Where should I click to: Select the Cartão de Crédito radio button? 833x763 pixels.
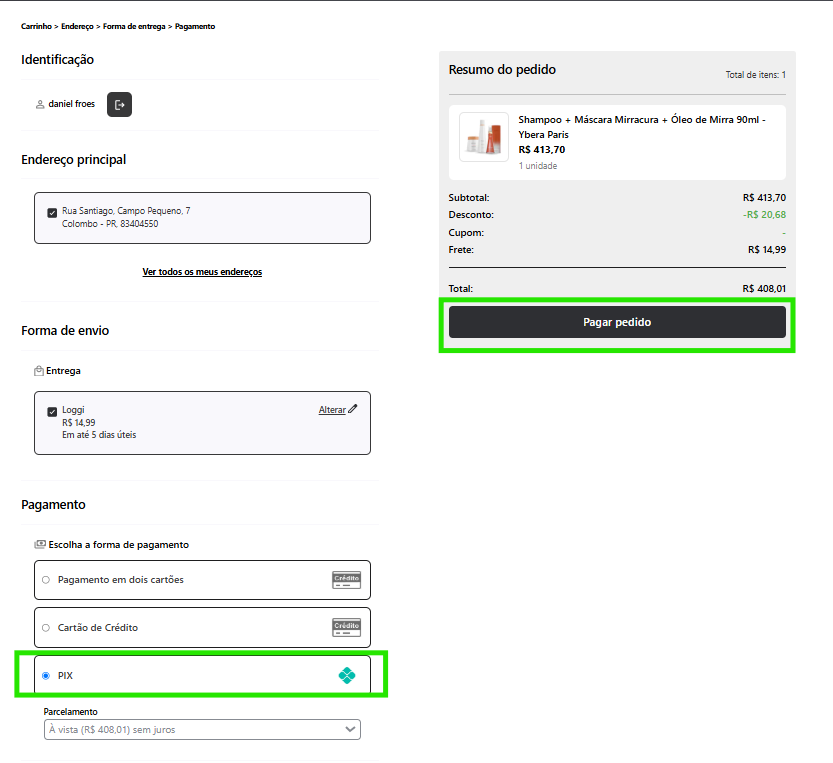click(x=46, y=628)
